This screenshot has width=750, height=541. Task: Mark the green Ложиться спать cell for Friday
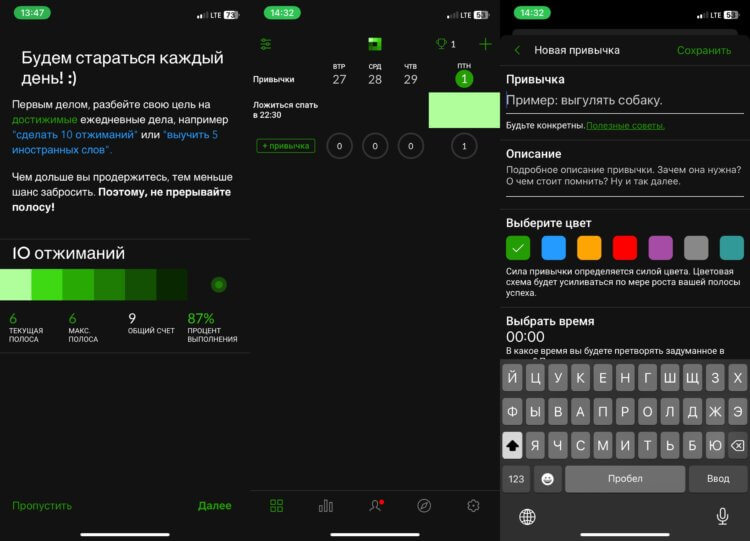coord(464,110)
